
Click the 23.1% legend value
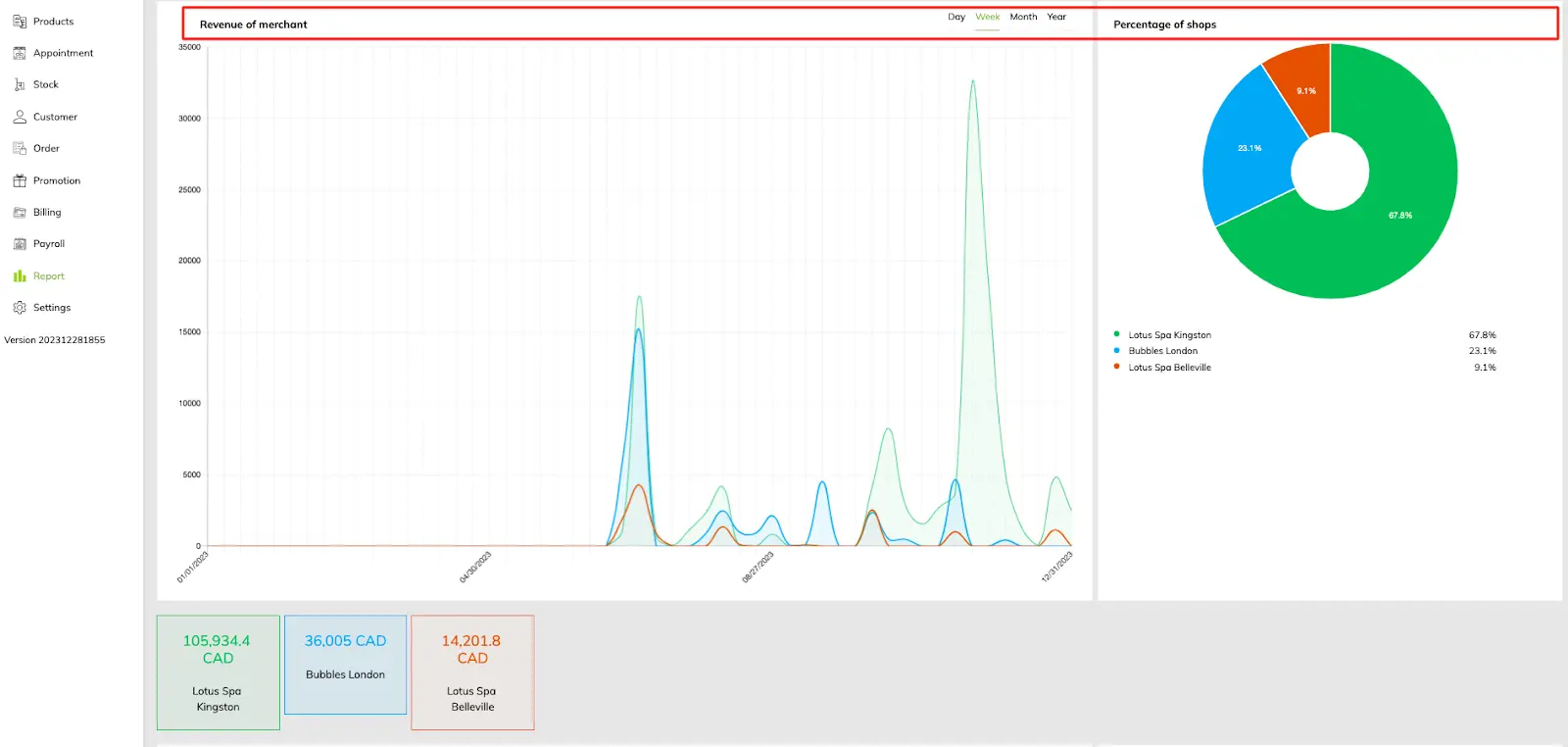(1482, 351)
